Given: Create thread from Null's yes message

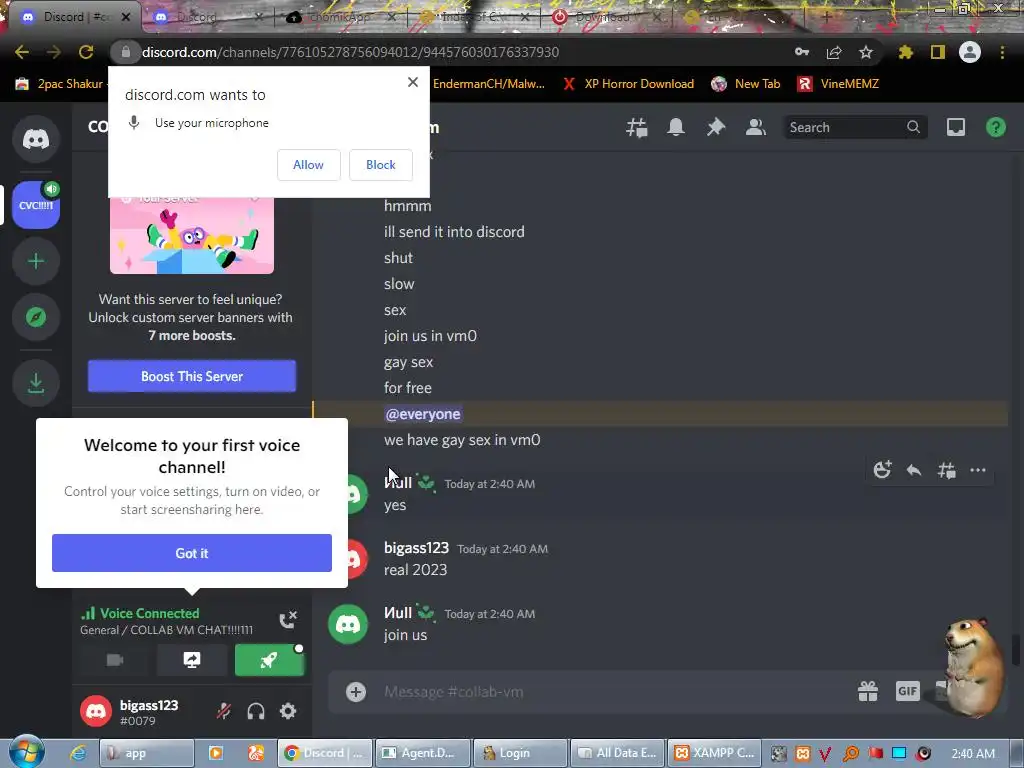Looking at the screenshot, I should click(x=946, y=470).
